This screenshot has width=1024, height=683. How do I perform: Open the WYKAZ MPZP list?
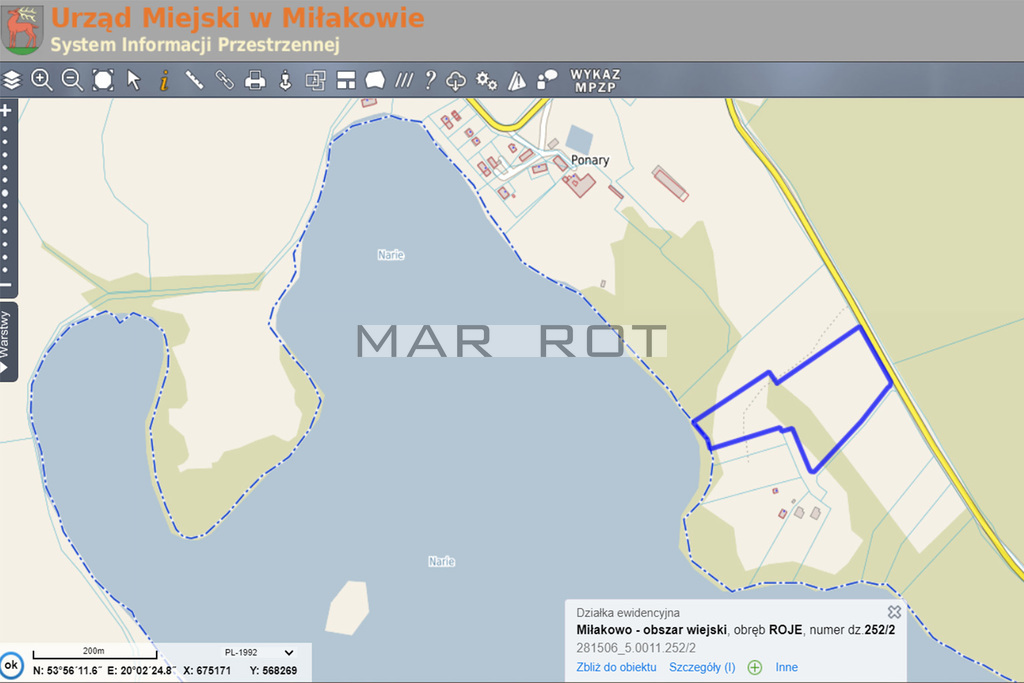pos(595,80)
